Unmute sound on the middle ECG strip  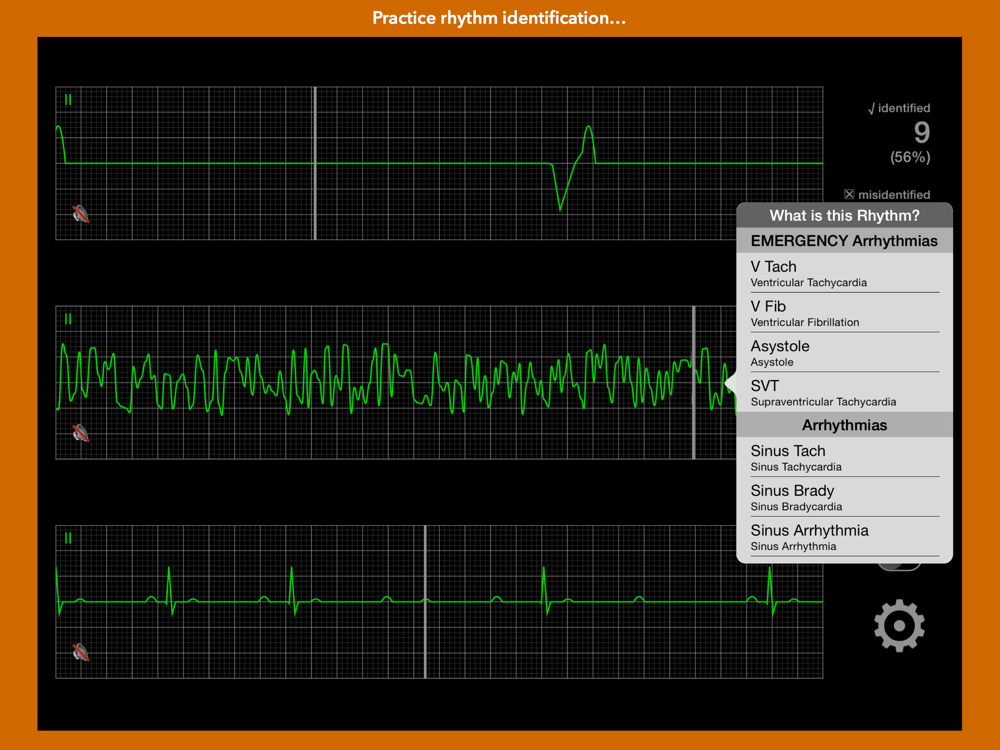click(x=80, y=433)
